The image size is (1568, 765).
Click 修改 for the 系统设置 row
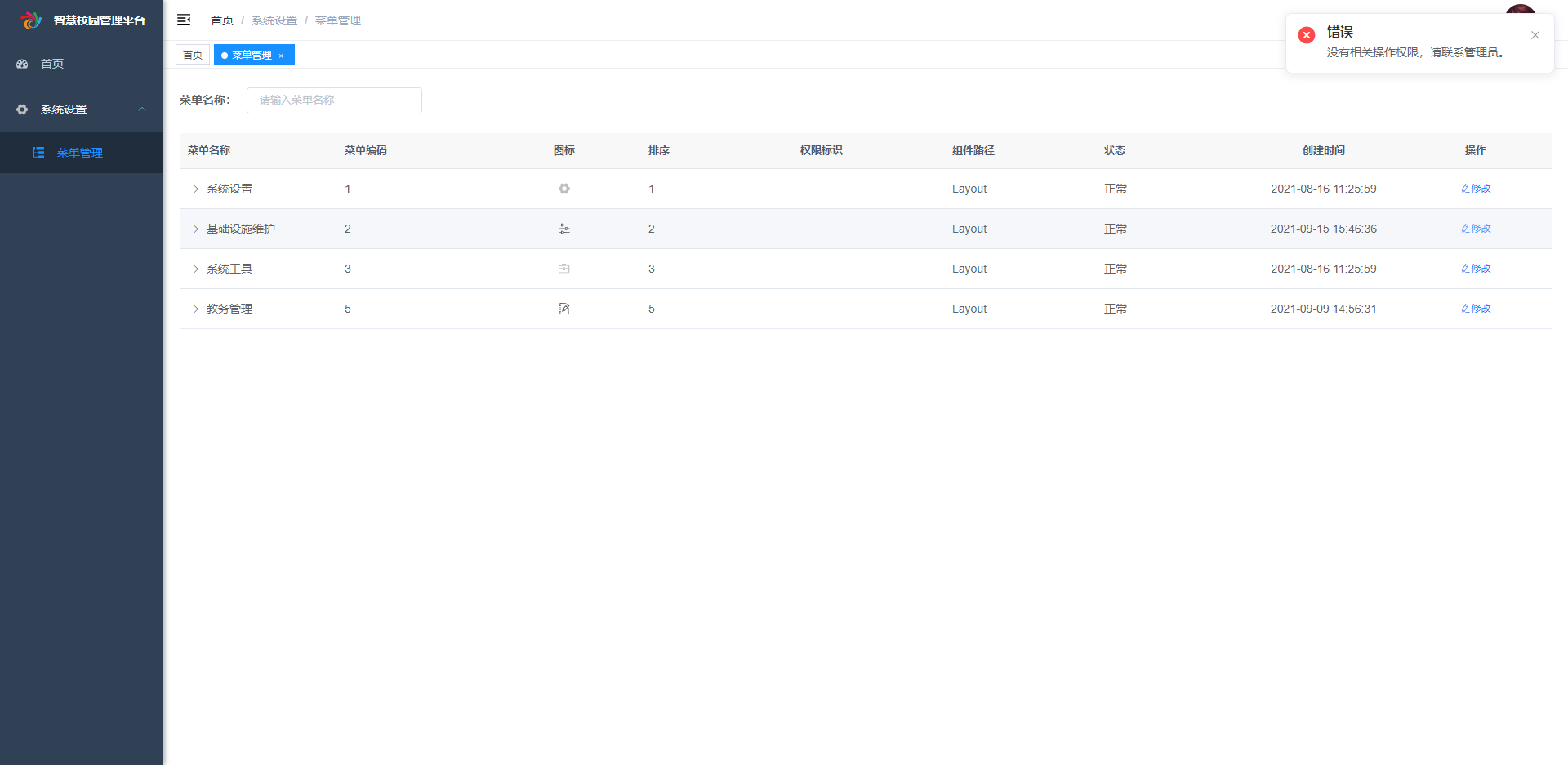pos(1476,189)
